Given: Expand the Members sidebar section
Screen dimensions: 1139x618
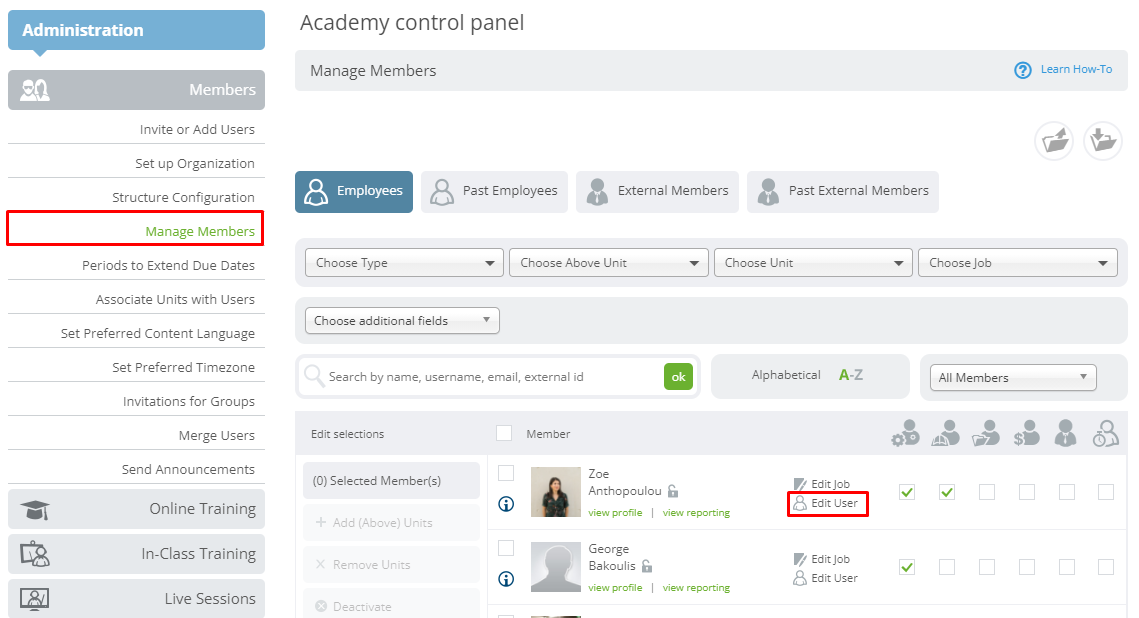Looking at the screenshot, I should (x=137, y=90).
